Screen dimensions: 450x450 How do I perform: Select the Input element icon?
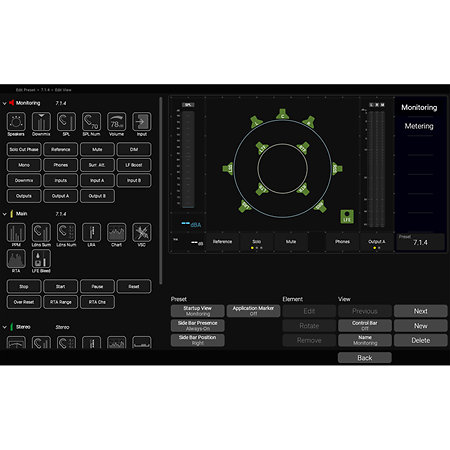tap(142, 122)
